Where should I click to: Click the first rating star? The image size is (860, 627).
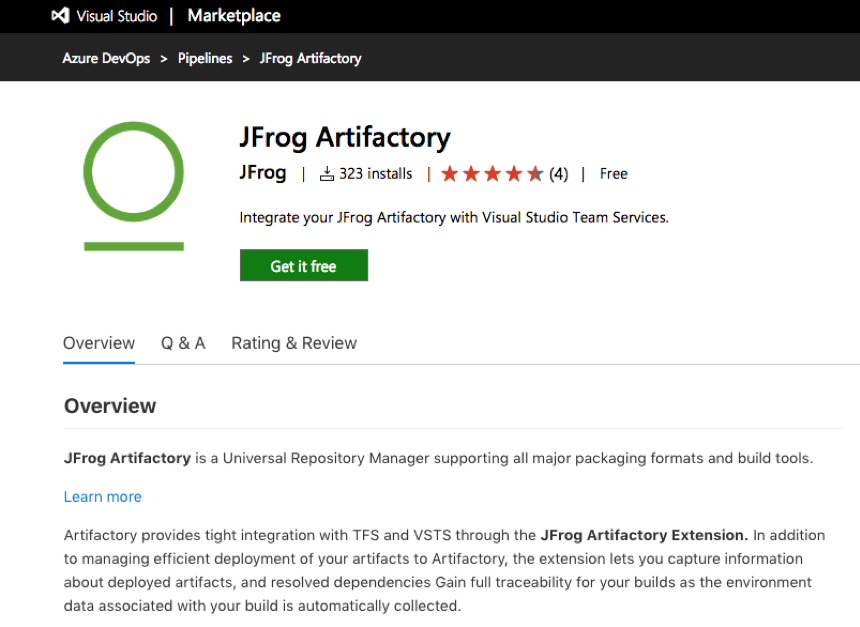tap(450, 174)
